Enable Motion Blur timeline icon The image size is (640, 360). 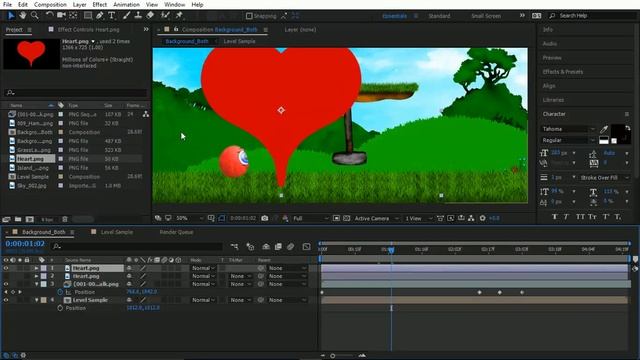(x=291, y=247)
